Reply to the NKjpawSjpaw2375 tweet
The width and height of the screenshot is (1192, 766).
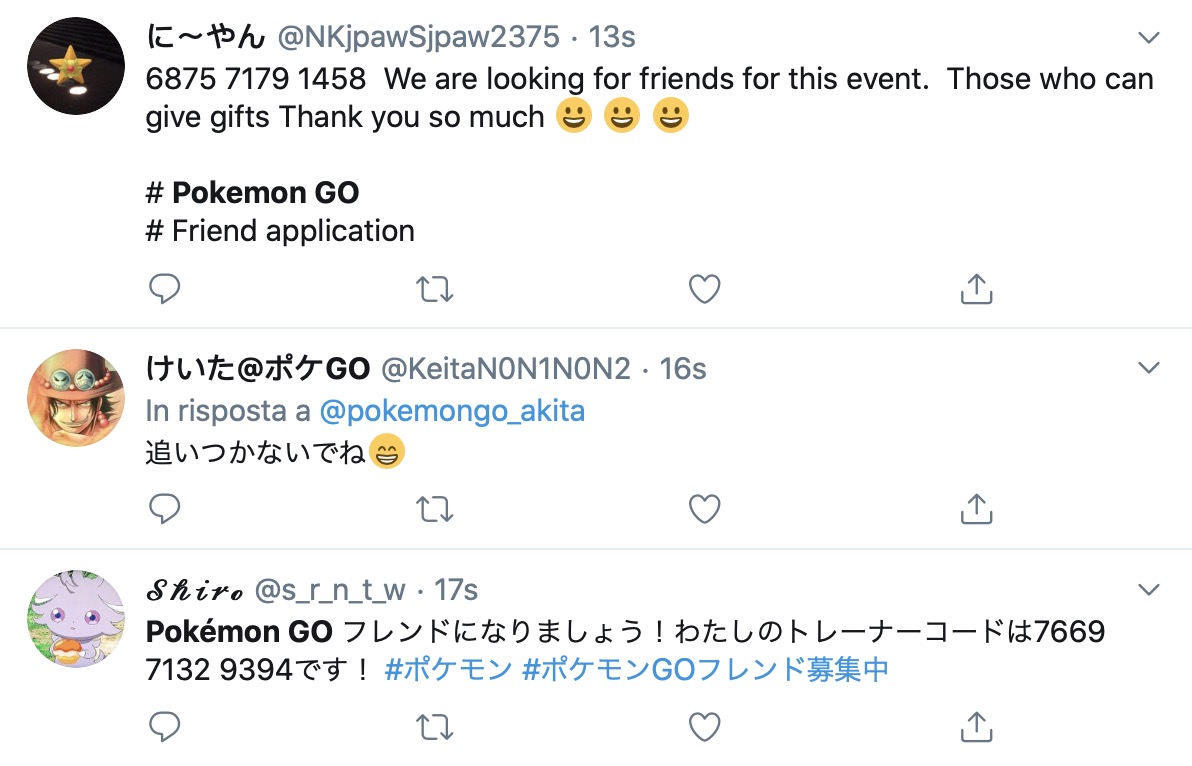pos(164,289)
